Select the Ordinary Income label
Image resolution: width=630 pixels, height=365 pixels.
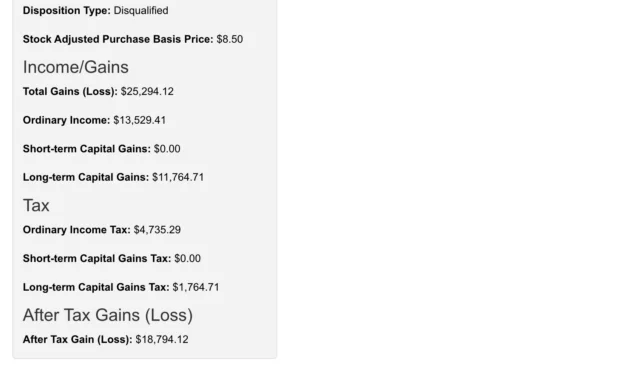pyautogui.click(x=66, y=120)
